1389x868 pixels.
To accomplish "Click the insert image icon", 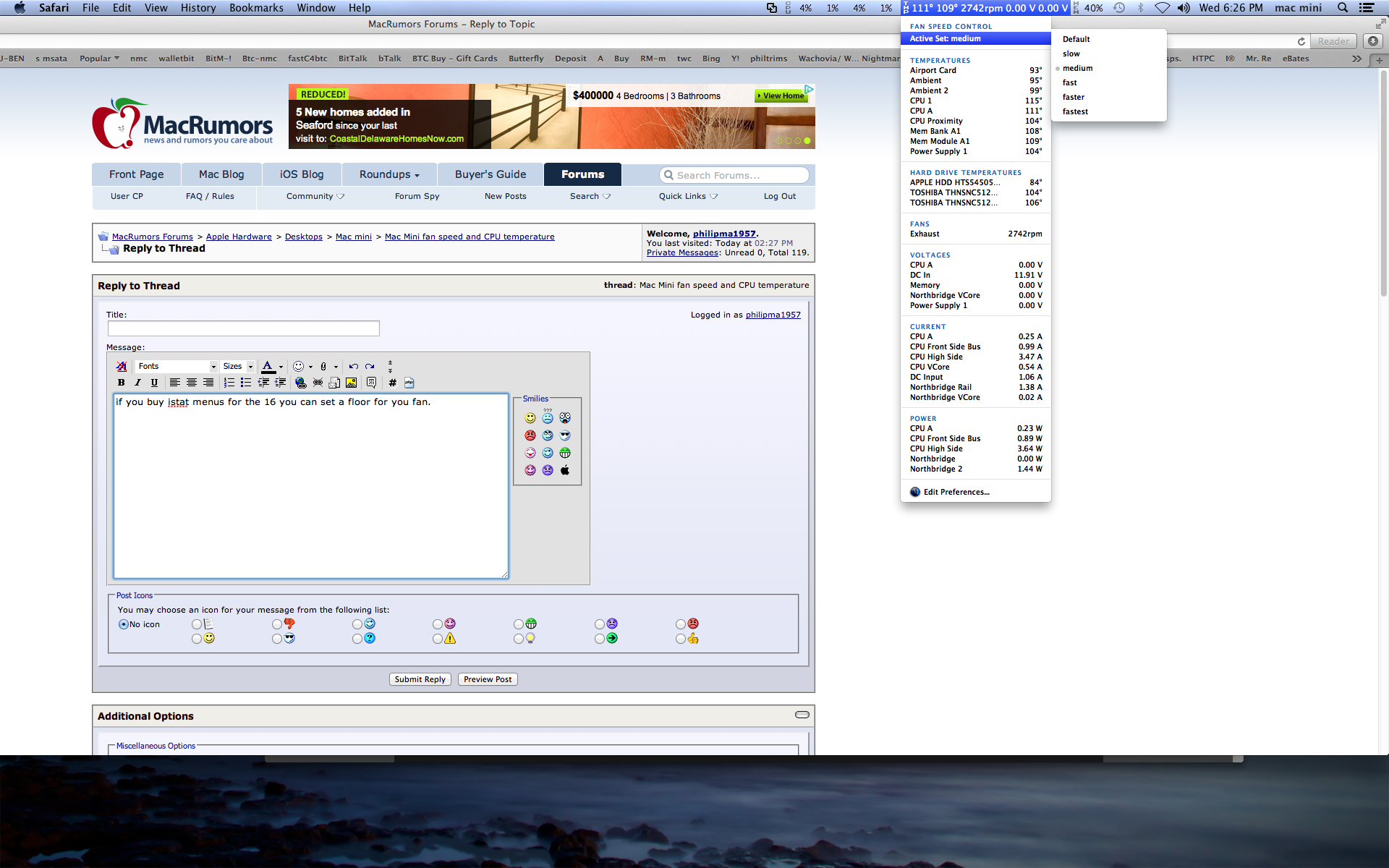I will pyautogui.click(x=352, y=383).
